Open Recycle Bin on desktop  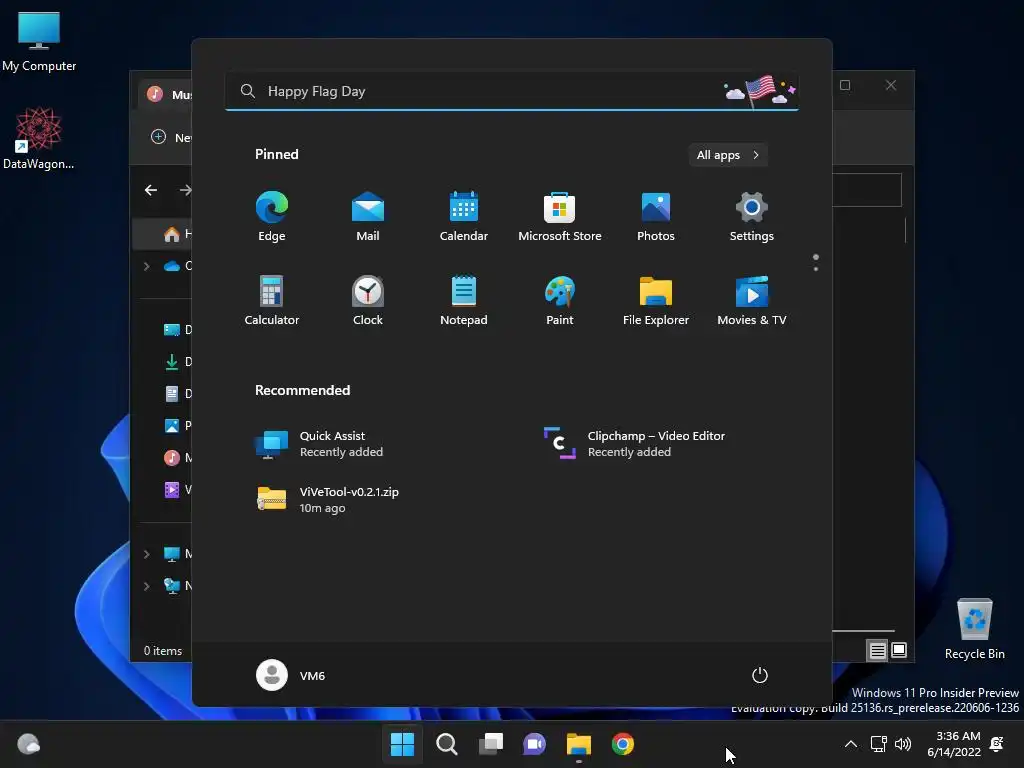974,629
